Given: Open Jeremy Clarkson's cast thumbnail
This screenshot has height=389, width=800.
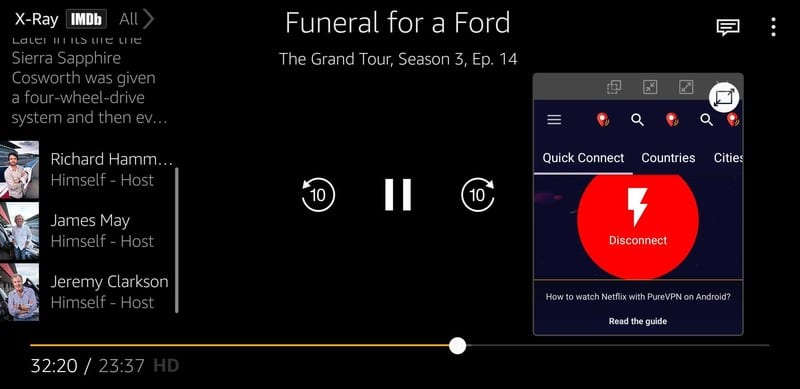Looking at the screenshot, I should tap(19, 292).
